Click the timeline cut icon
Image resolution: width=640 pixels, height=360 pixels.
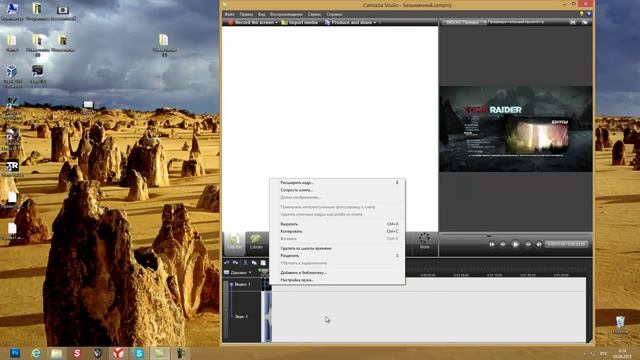click(x=245, y=262)
